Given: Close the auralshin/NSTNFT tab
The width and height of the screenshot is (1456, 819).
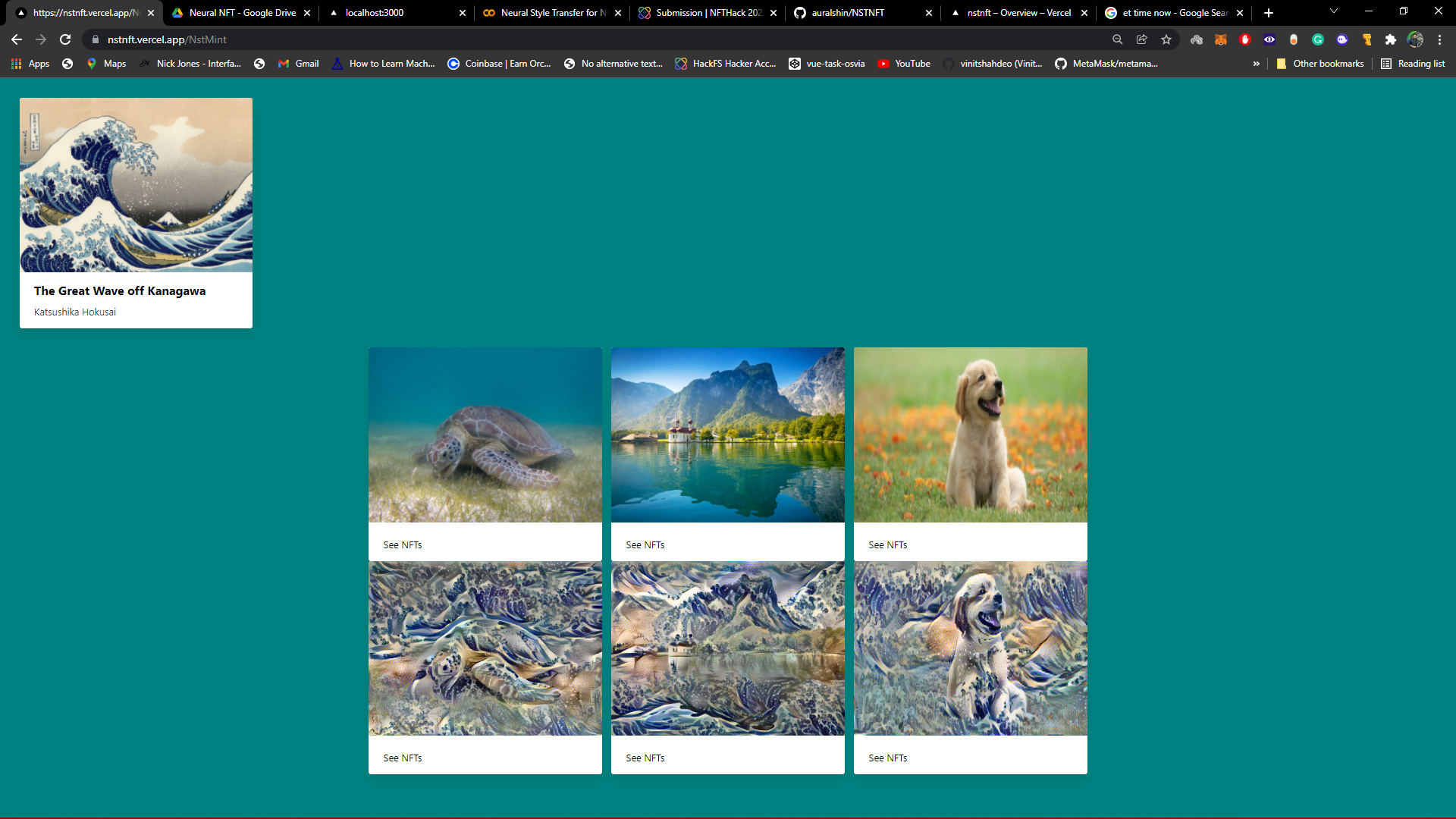Looking at the screenshot, I should tap(929, 13).
